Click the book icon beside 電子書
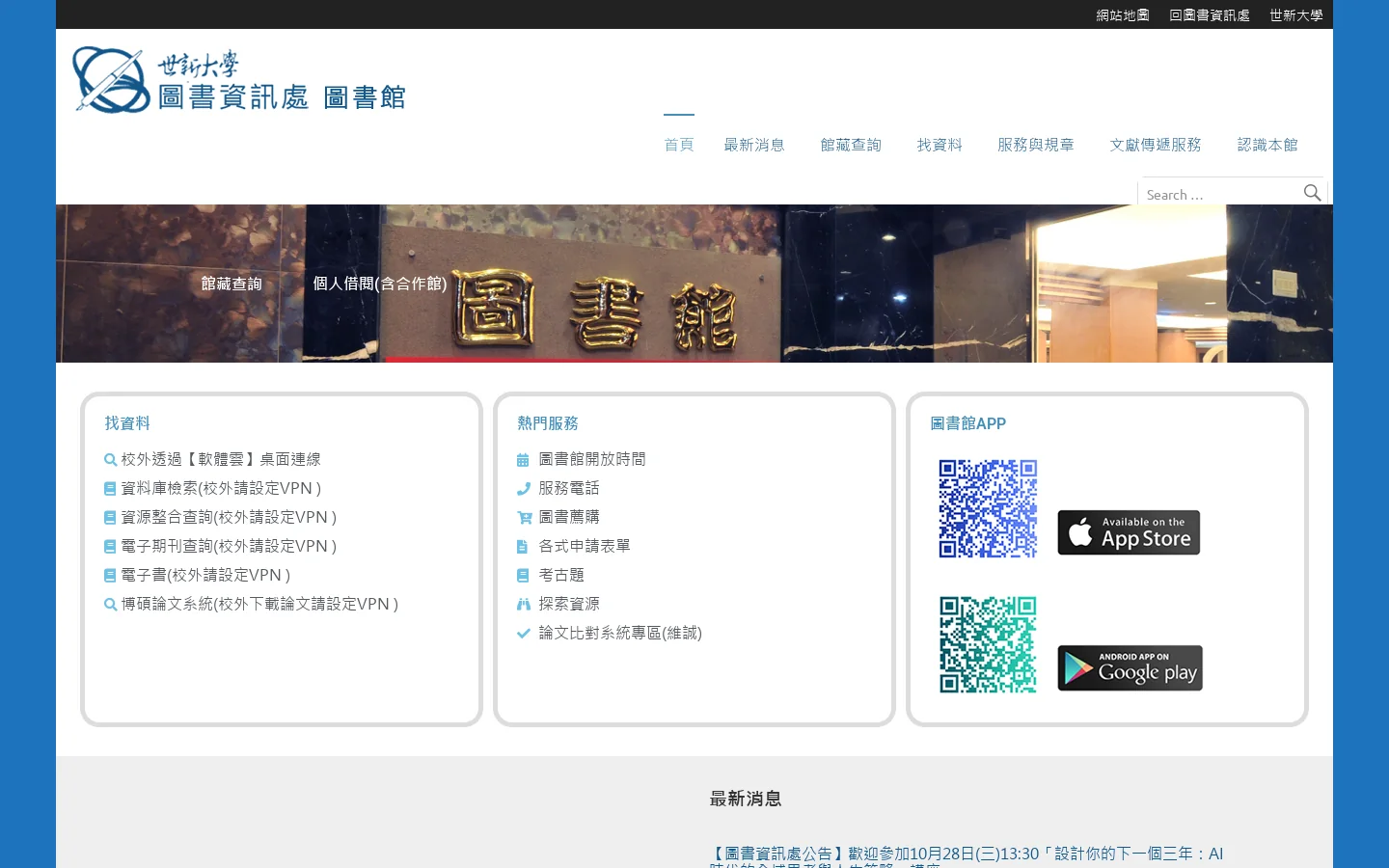This screenshot has width=1389, height=868. [110, 576]
